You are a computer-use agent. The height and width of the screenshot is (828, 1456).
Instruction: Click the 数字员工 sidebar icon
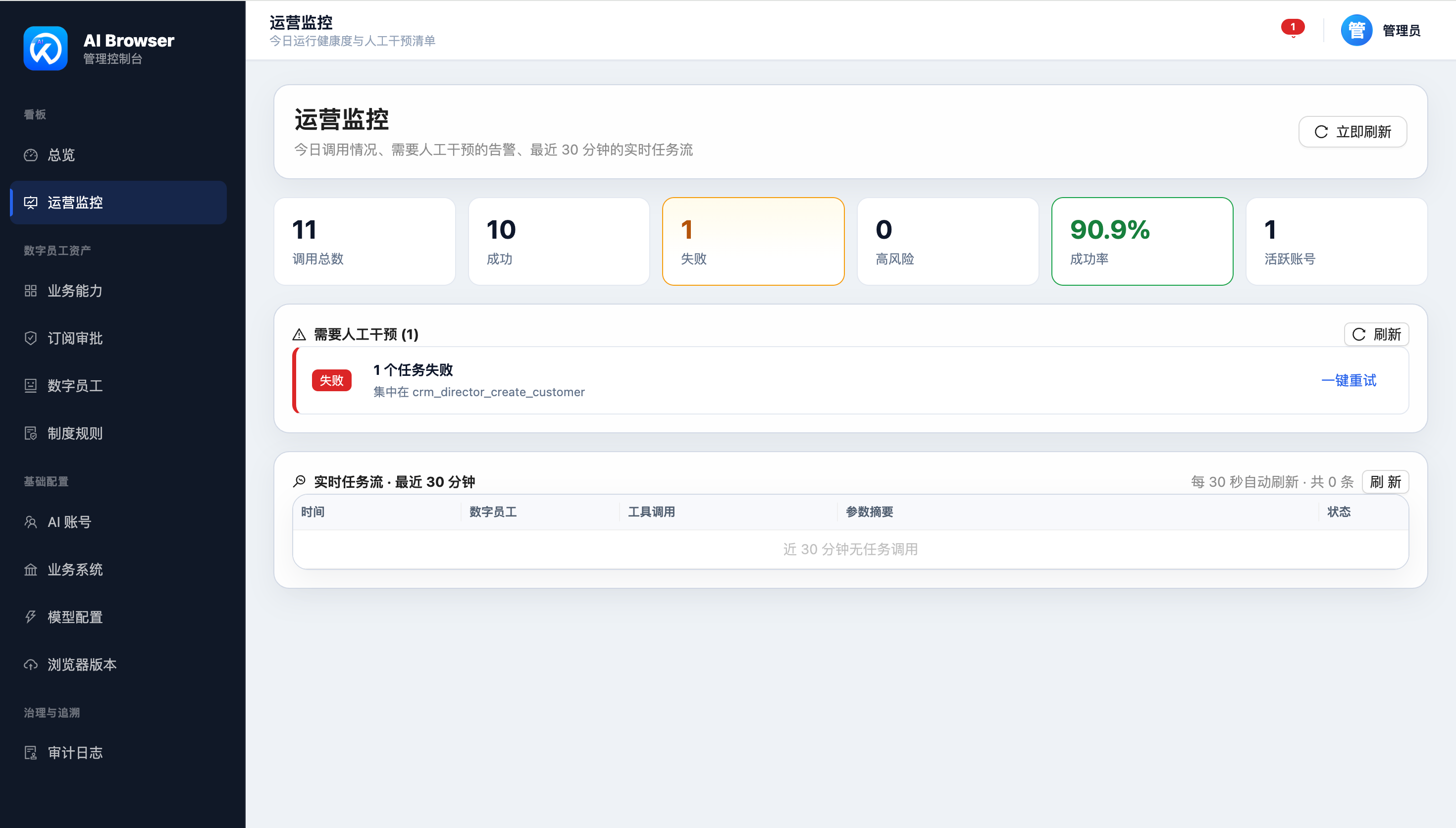pos(31,386)
